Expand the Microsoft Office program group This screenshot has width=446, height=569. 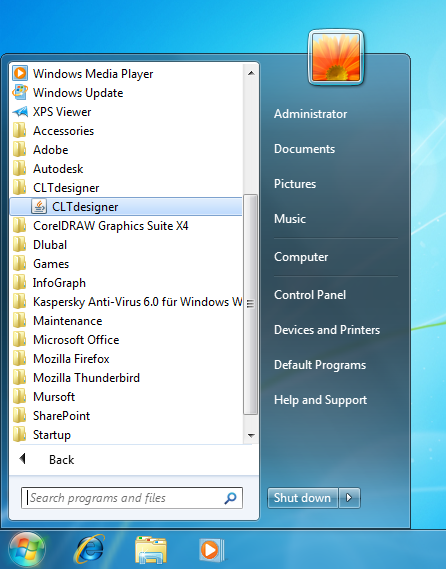coord(126,339)
